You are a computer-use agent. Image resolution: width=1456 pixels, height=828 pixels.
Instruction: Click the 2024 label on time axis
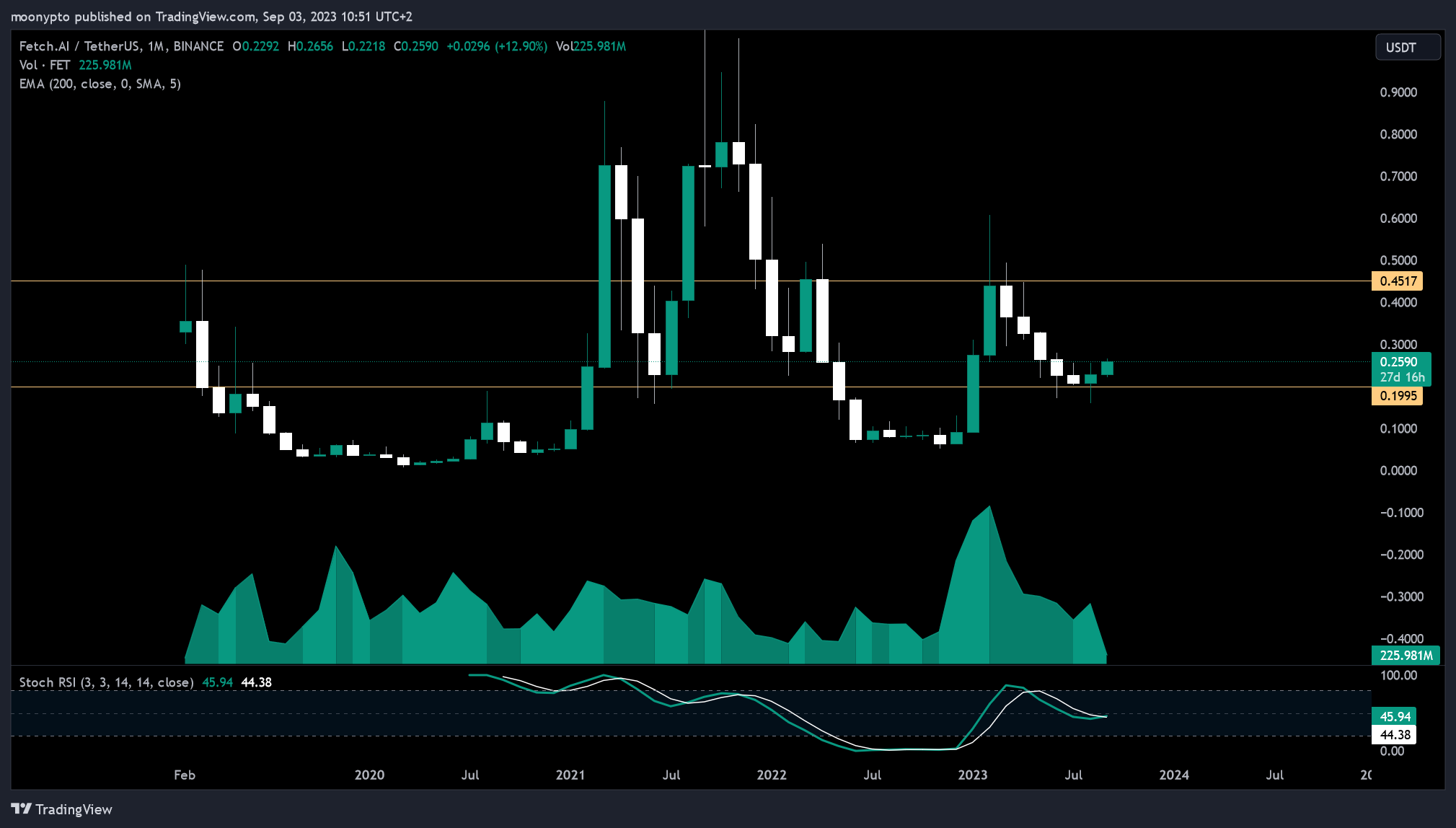point(1174,775)
